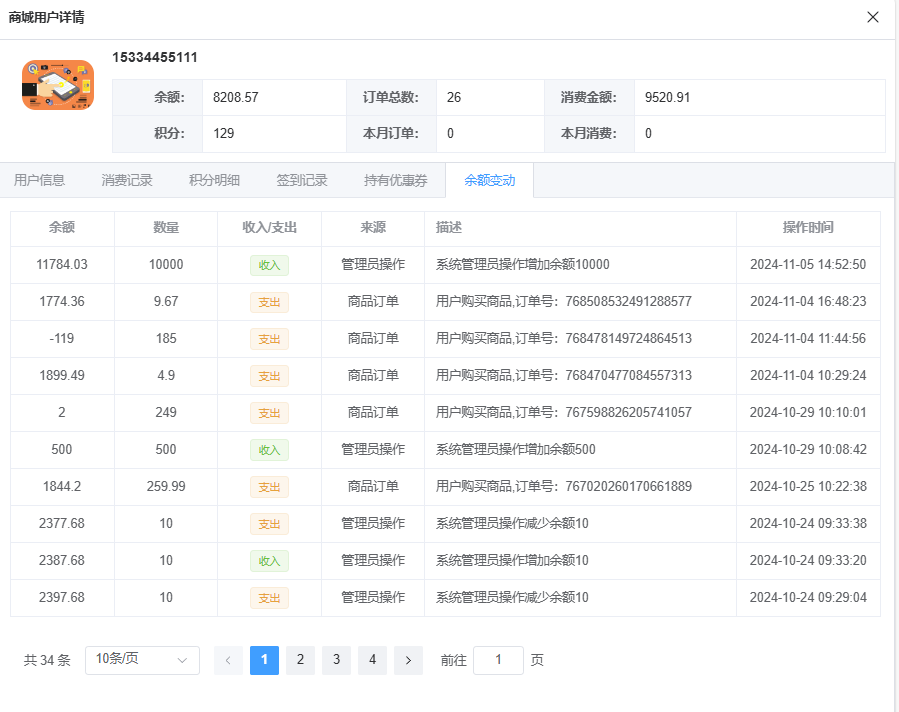899x712 pixels.
Task: Click order description ending in 768508532491288577
Action: pos(563,302)
